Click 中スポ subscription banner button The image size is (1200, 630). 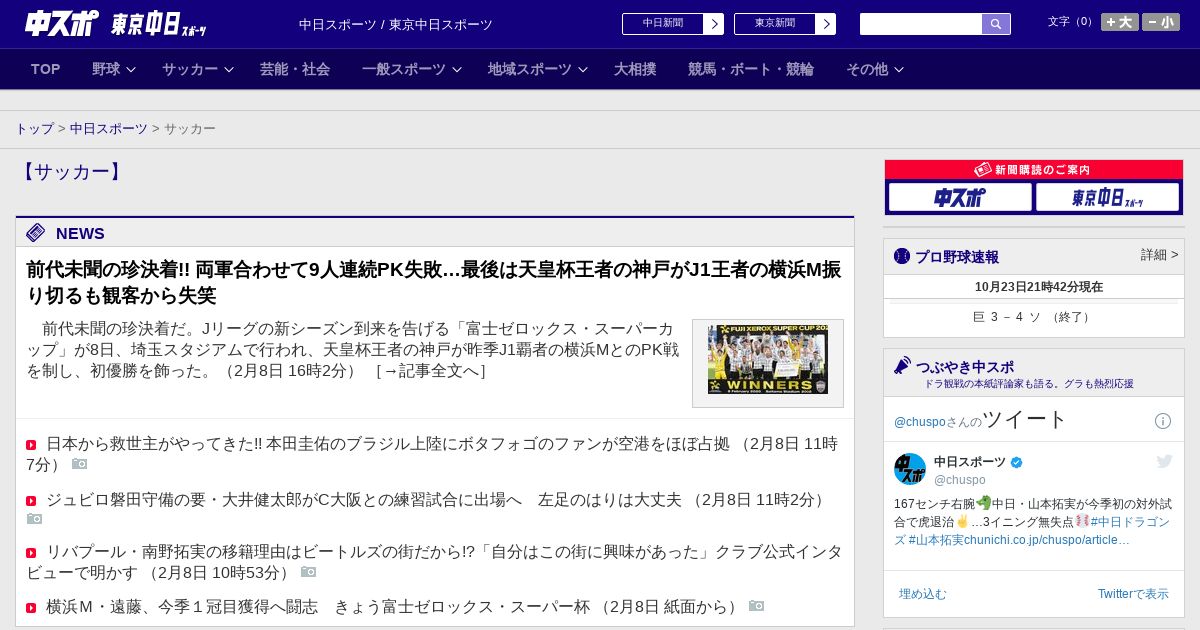click(960, 197)
